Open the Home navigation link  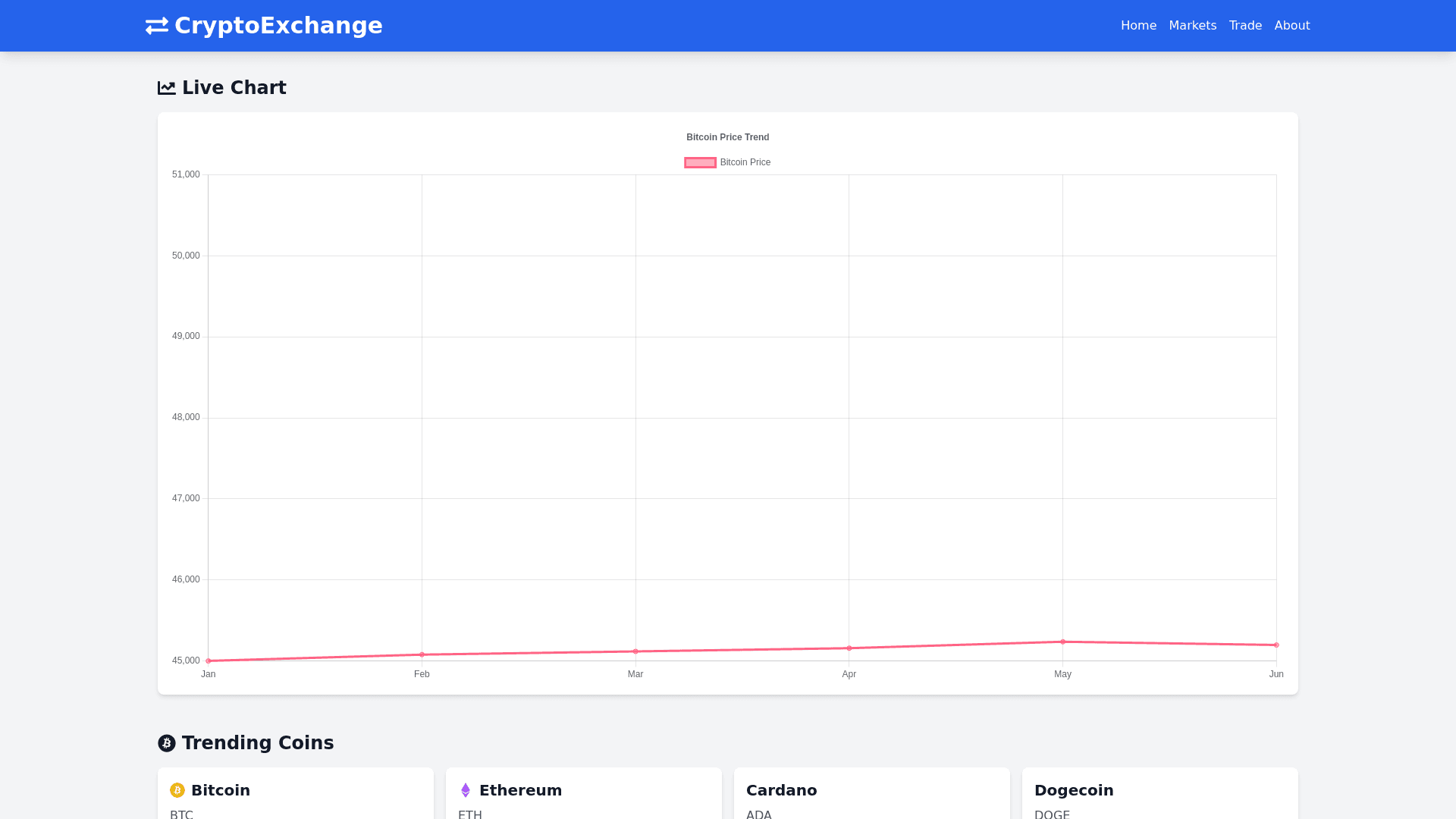coord(1138,26)
